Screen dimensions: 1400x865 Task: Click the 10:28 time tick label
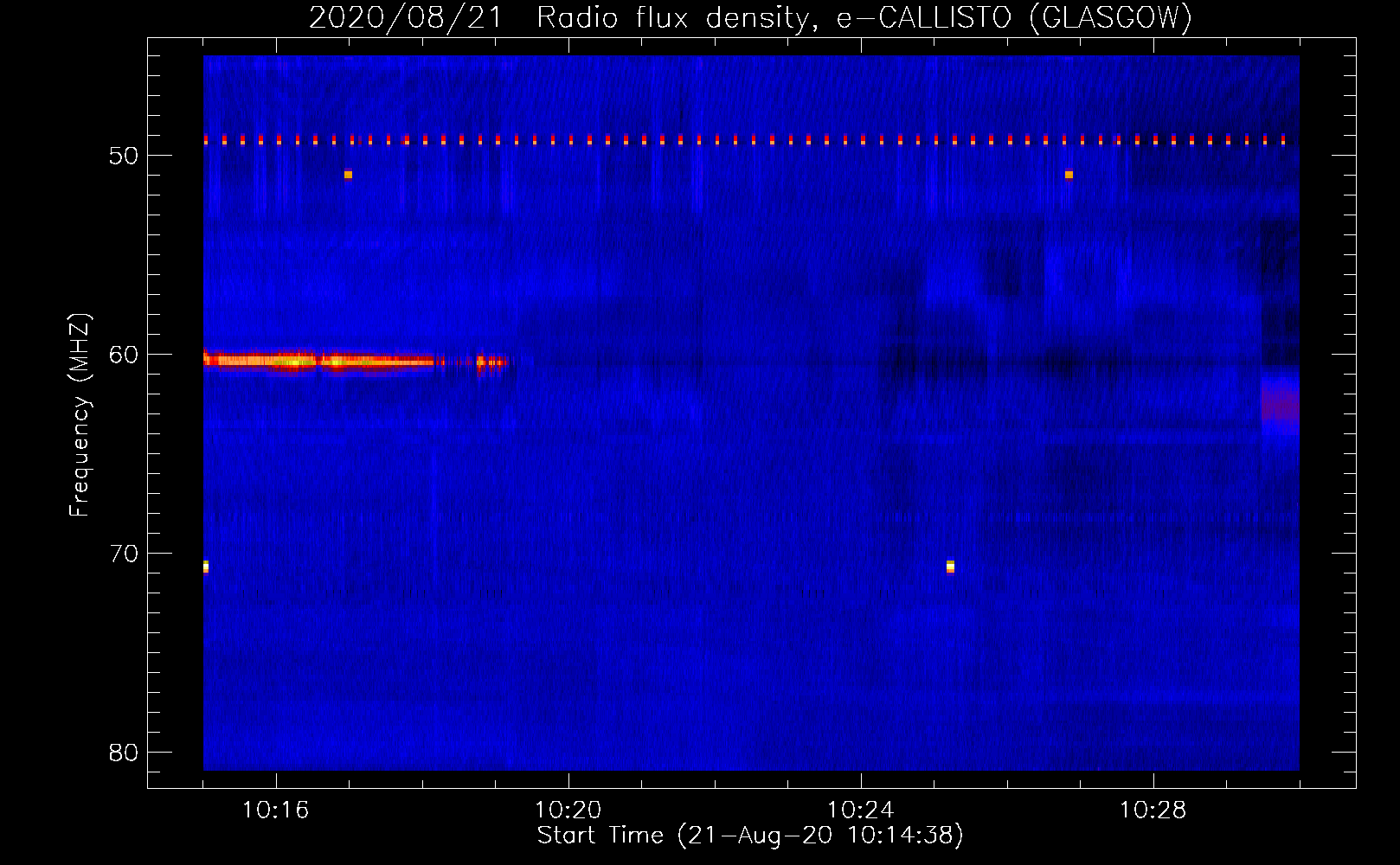coord(1153,811)
